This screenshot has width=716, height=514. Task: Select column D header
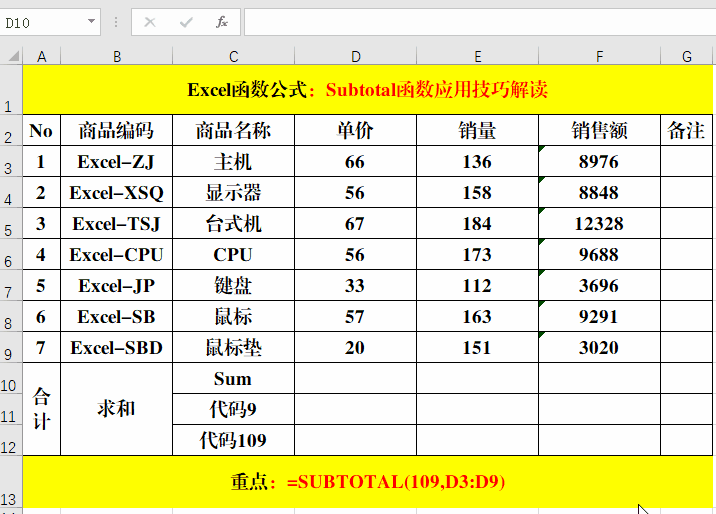355,57
